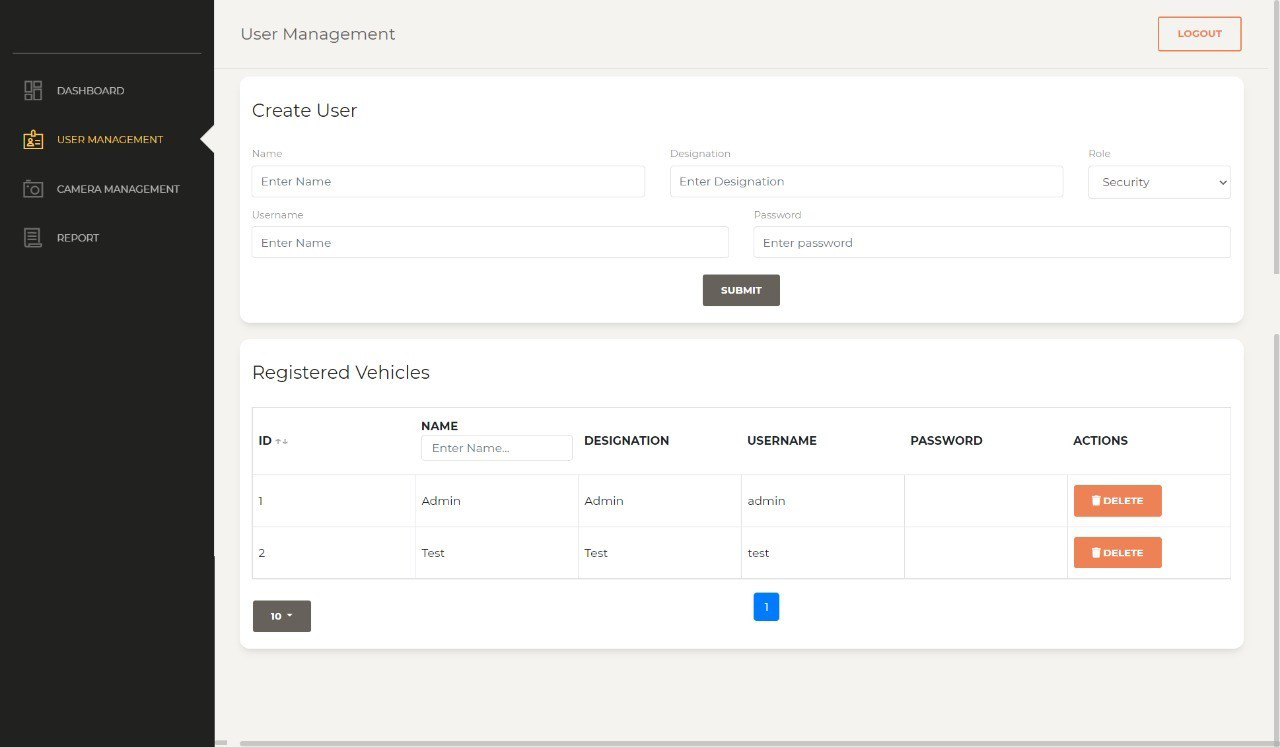Screen dimensions: 1280x747
Task: Delete the Admin user row
Action: [1117, 501]
